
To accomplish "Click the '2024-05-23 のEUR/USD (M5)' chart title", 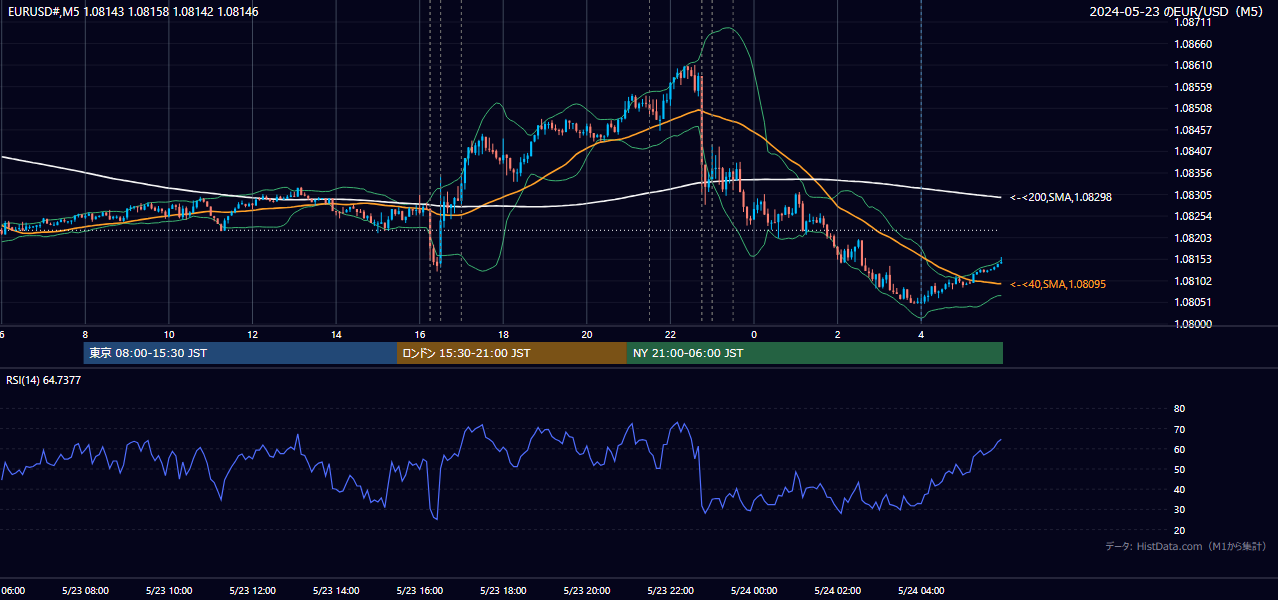I will tap(1178, 11).
